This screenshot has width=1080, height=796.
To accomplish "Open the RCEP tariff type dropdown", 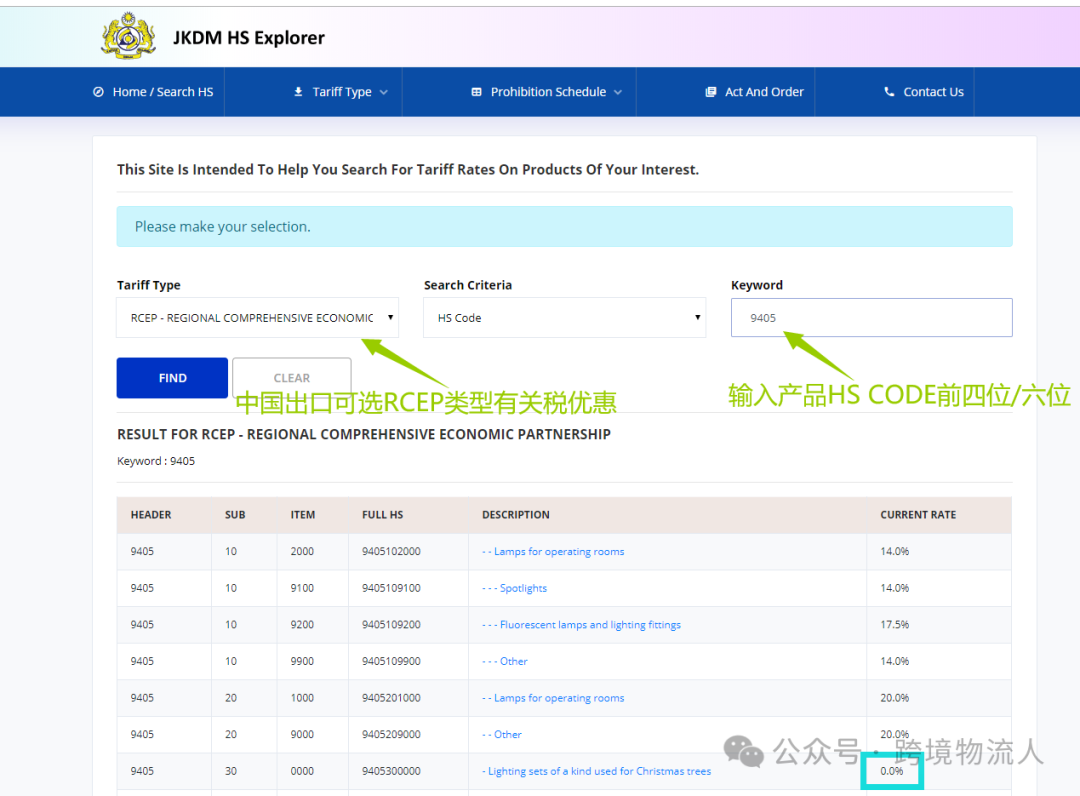I will [x=258, y=317].
